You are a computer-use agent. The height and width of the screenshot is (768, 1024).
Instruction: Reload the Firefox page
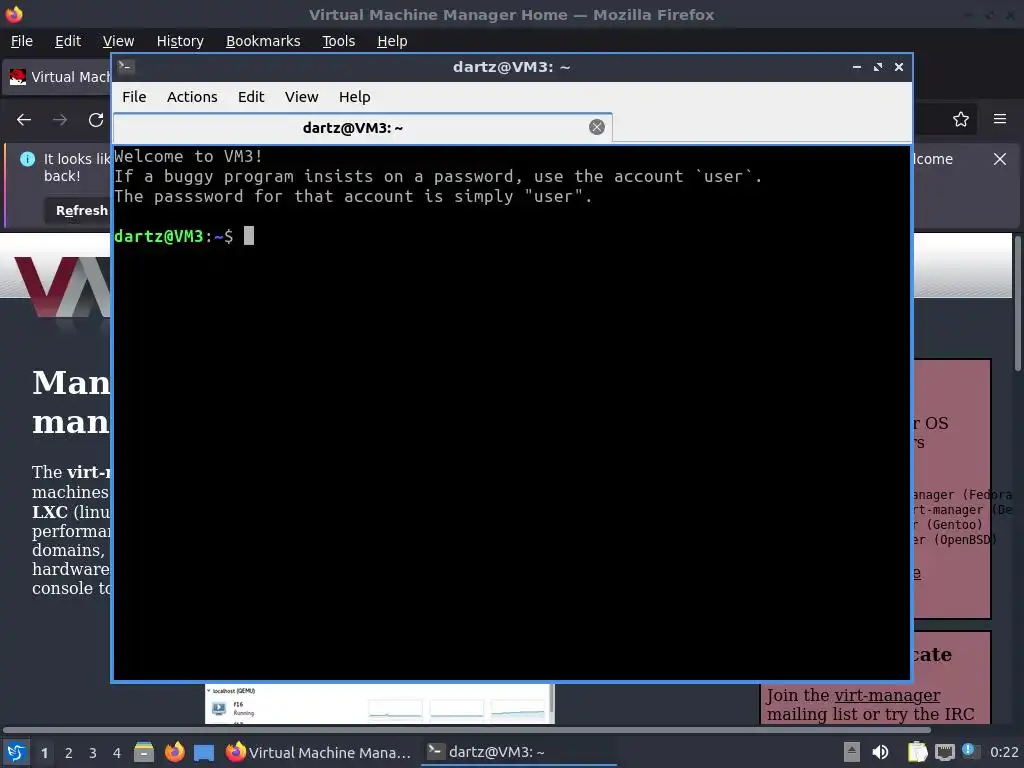(96, 120)
